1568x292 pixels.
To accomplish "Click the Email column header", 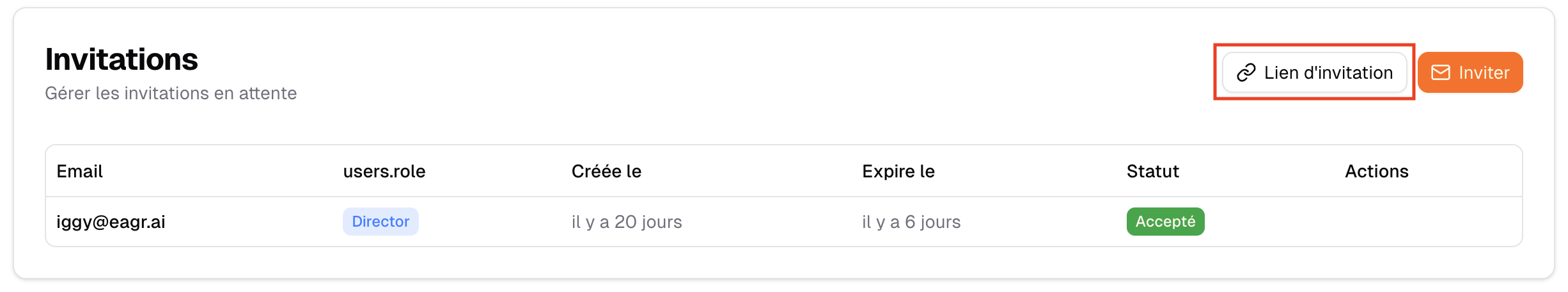I will (79, 172).
